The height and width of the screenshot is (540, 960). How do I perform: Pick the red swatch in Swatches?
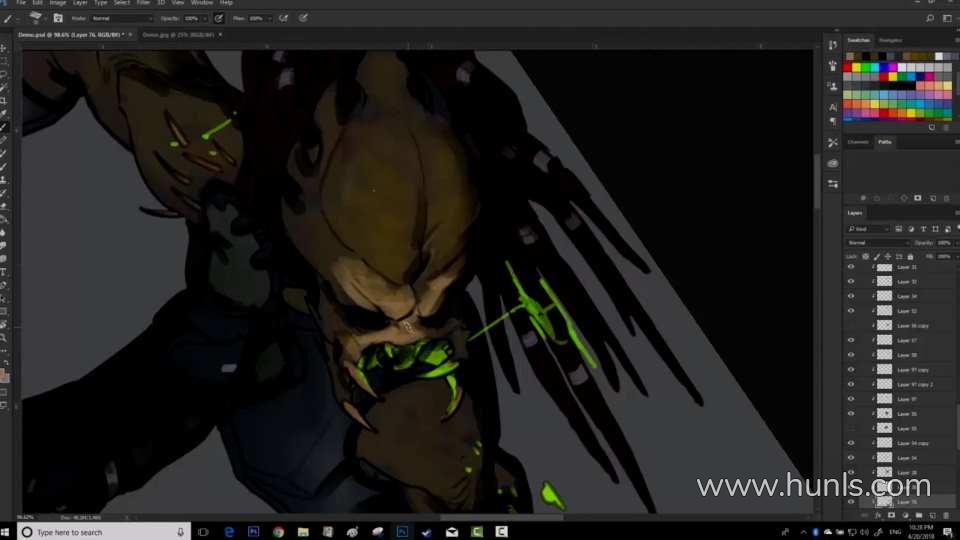(x=847, y=67)
